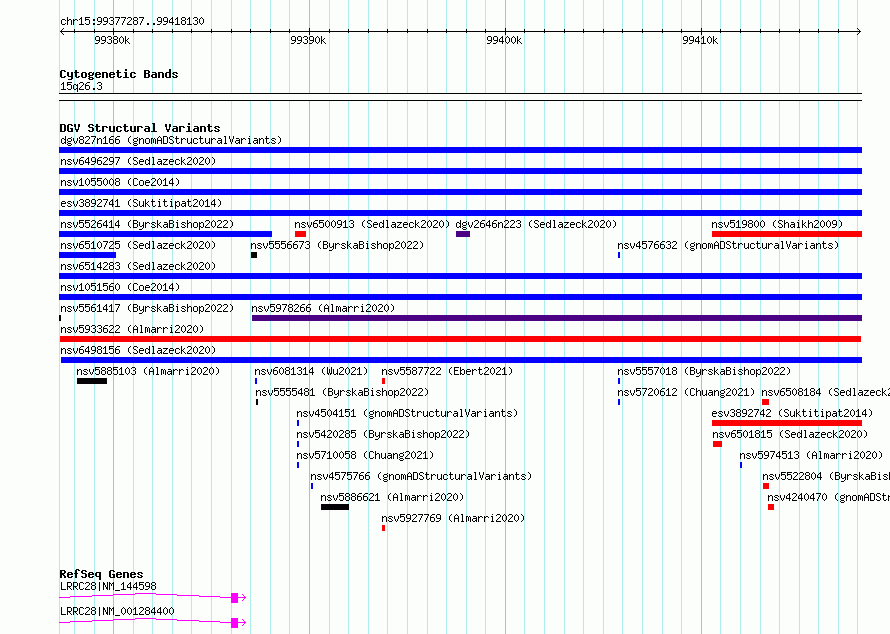Click the black nsv5886621 (Almarri2020) bar
The width and height of the screenshot is (890, 634).
[335, 507]
